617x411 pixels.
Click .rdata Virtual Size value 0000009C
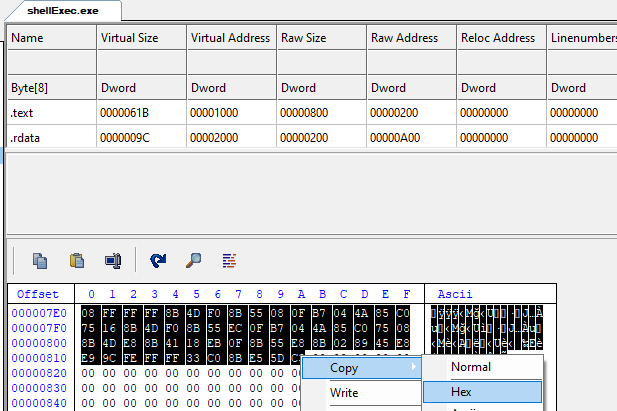click(x=142, y=138)
